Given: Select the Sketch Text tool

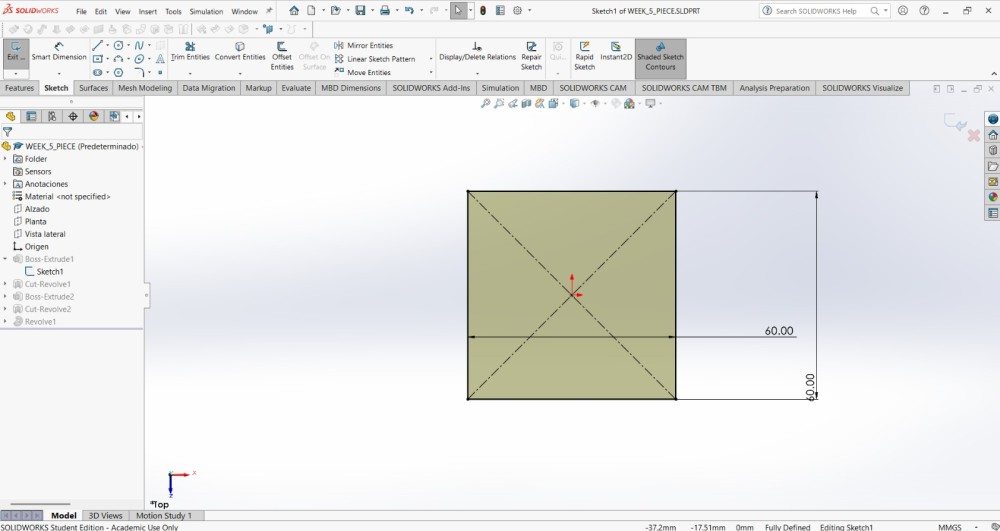Looking at the screenshot, I should [x=160, y=59].
